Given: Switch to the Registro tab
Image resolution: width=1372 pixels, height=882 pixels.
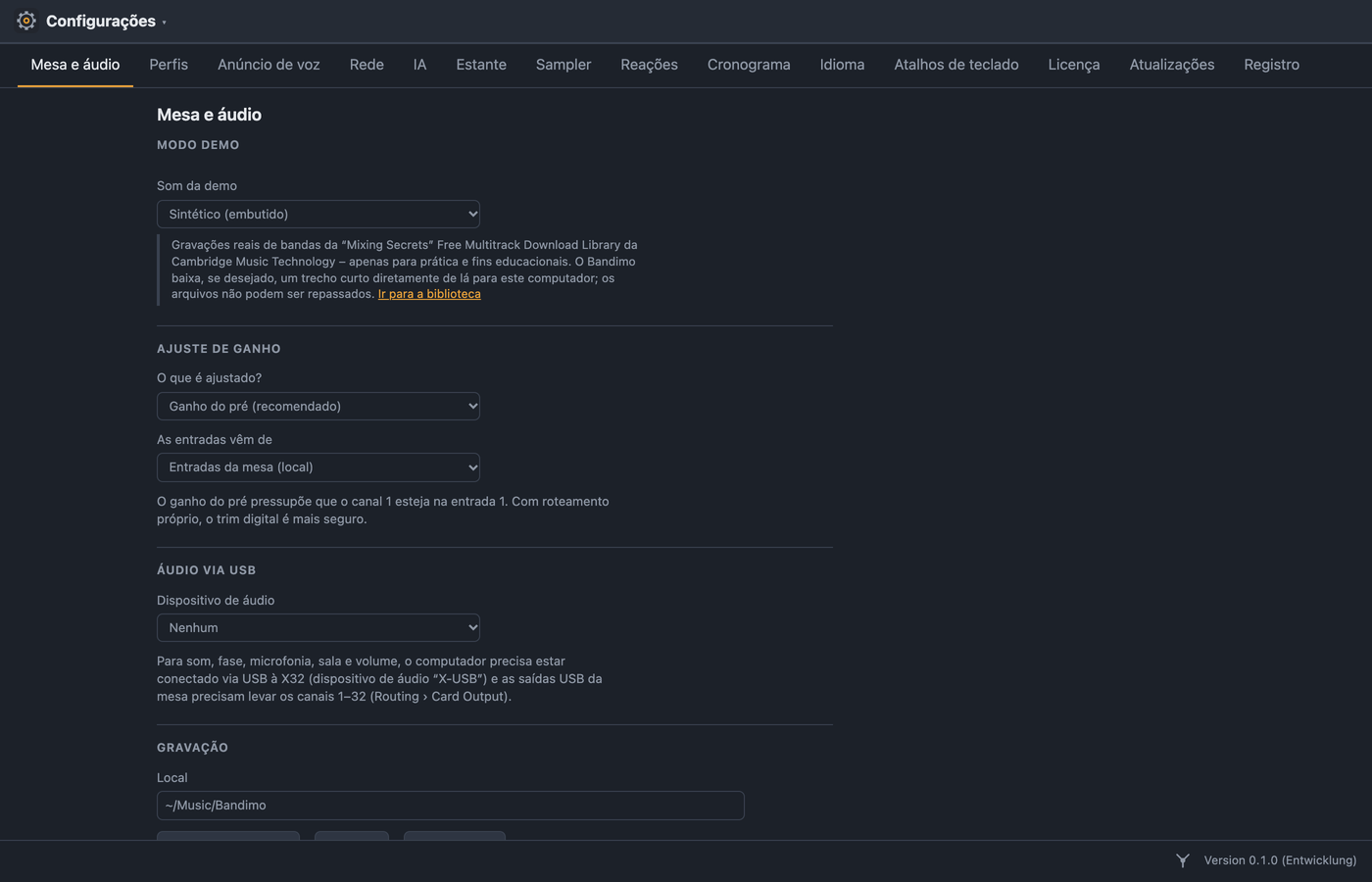Looking at the screenshot, I should point(1272,65).
